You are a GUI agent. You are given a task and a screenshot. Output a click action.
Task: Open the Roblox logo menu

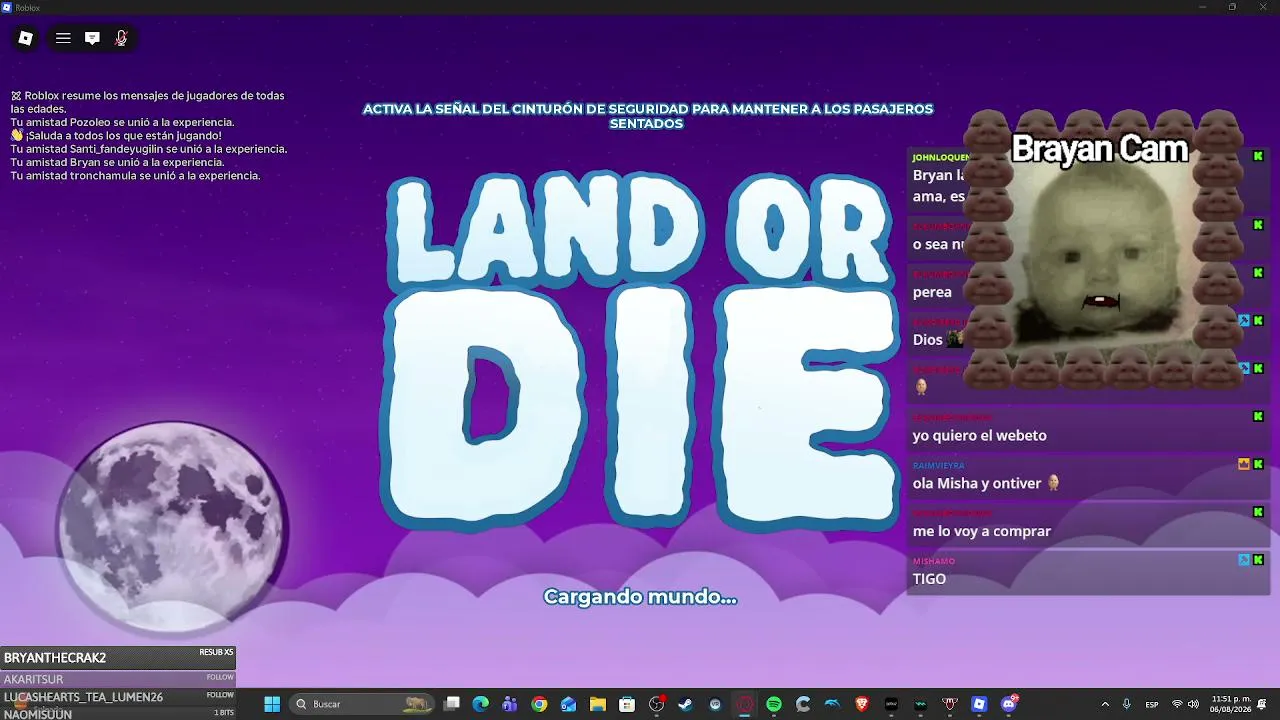coord(26,38)
